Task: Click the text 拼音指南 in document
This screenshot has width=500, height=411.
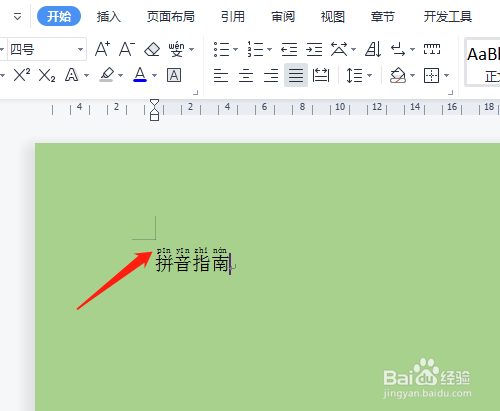Action: point(193,263)
